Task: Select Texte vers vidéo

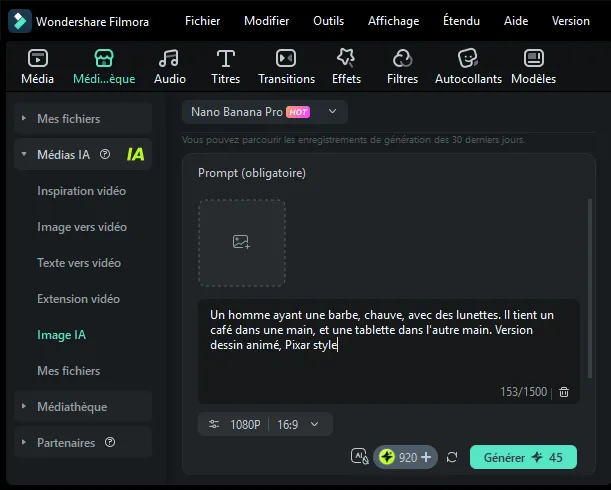Action: [x=79, y=263]
